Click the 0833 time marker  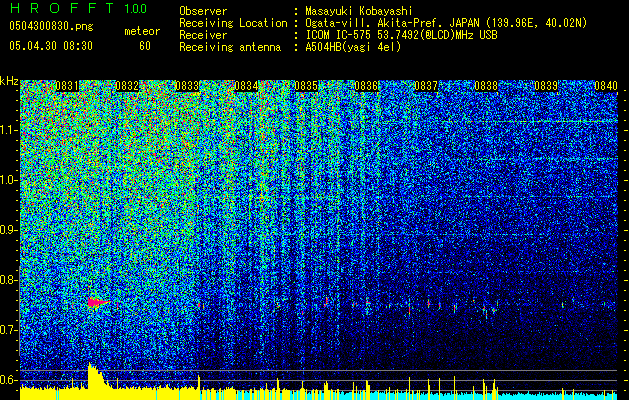(x=187, y=86)
